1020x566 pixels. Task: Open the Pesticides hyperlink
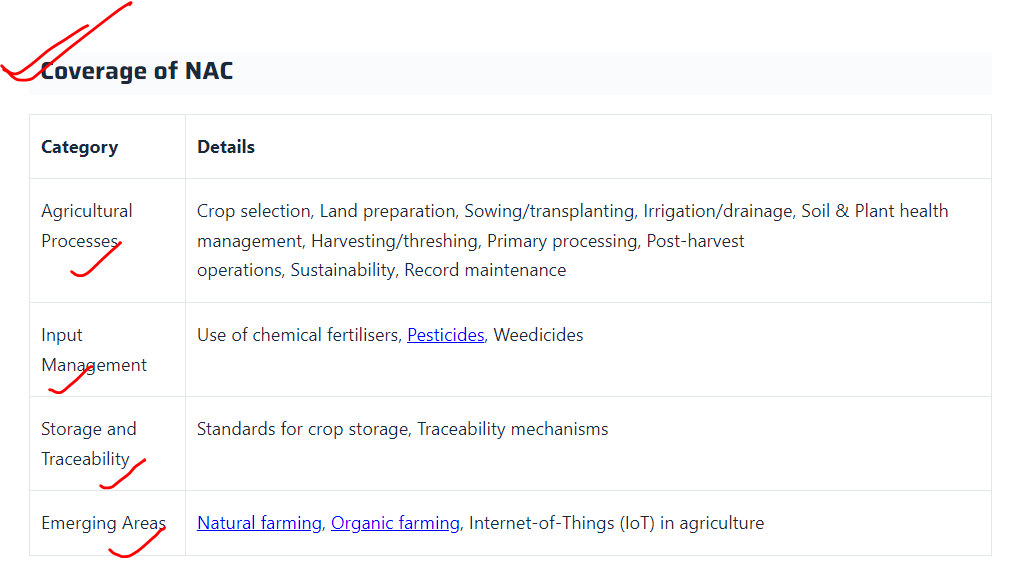(446, 335)
